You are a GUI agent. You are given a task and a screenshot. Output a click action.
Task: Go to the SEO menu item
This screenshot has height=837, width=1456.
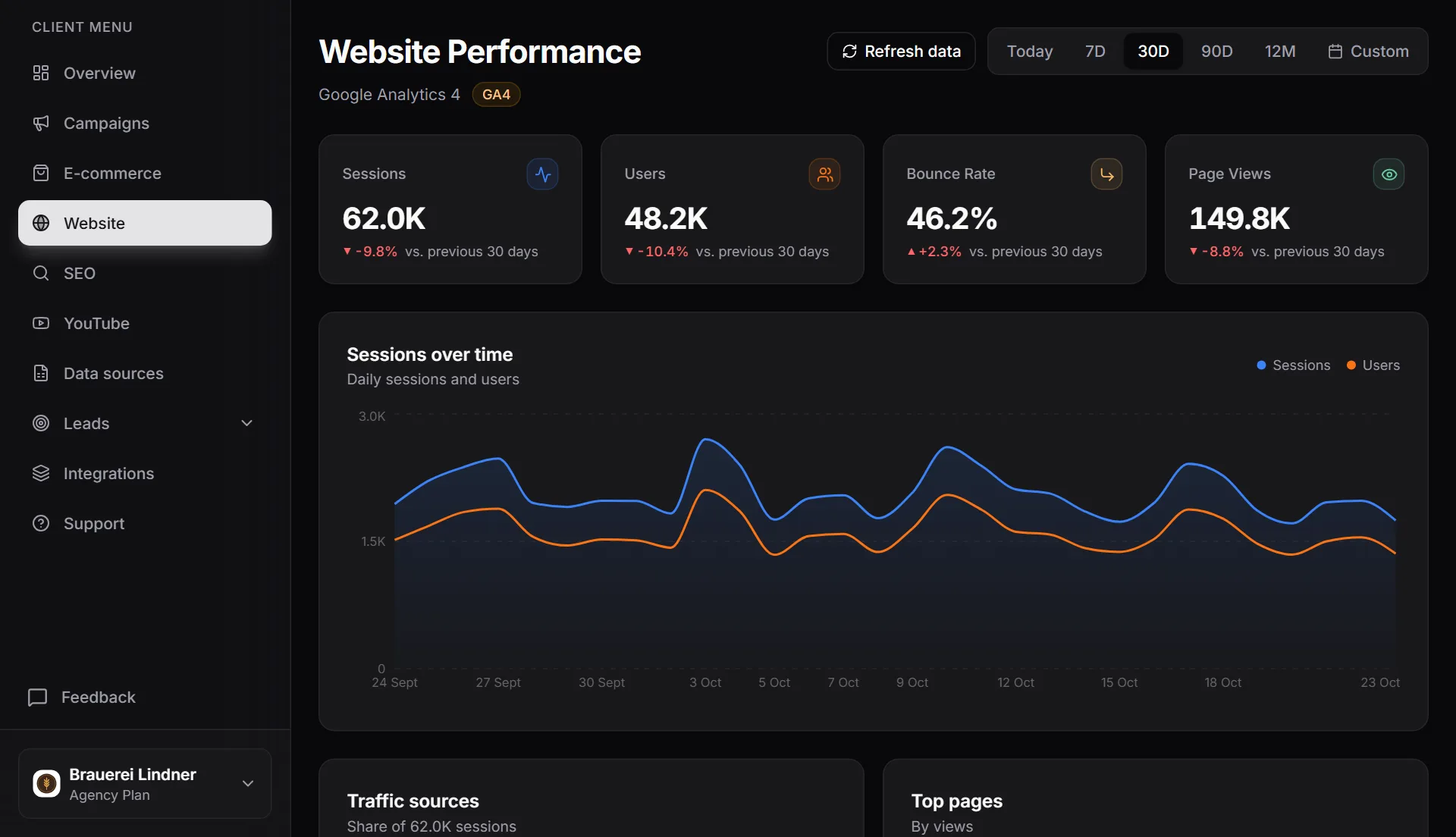[x=145, y=273]
